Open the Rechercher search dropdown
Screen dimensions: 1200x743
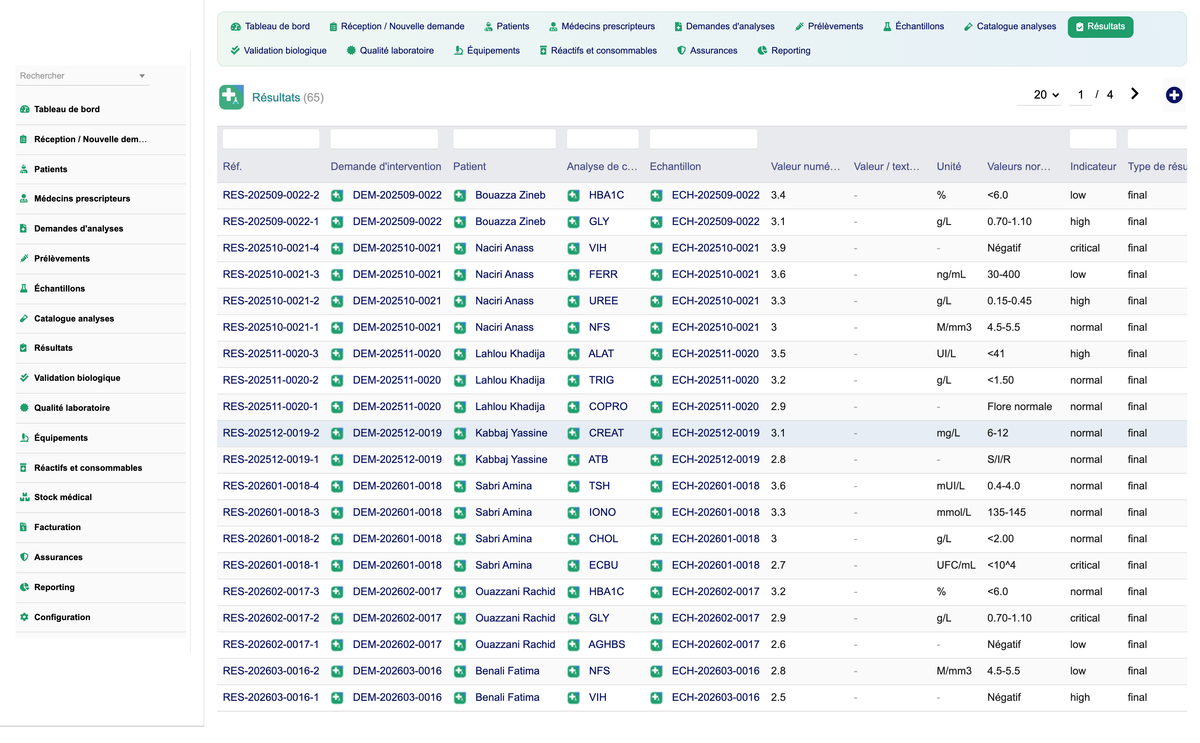(83, 76)
